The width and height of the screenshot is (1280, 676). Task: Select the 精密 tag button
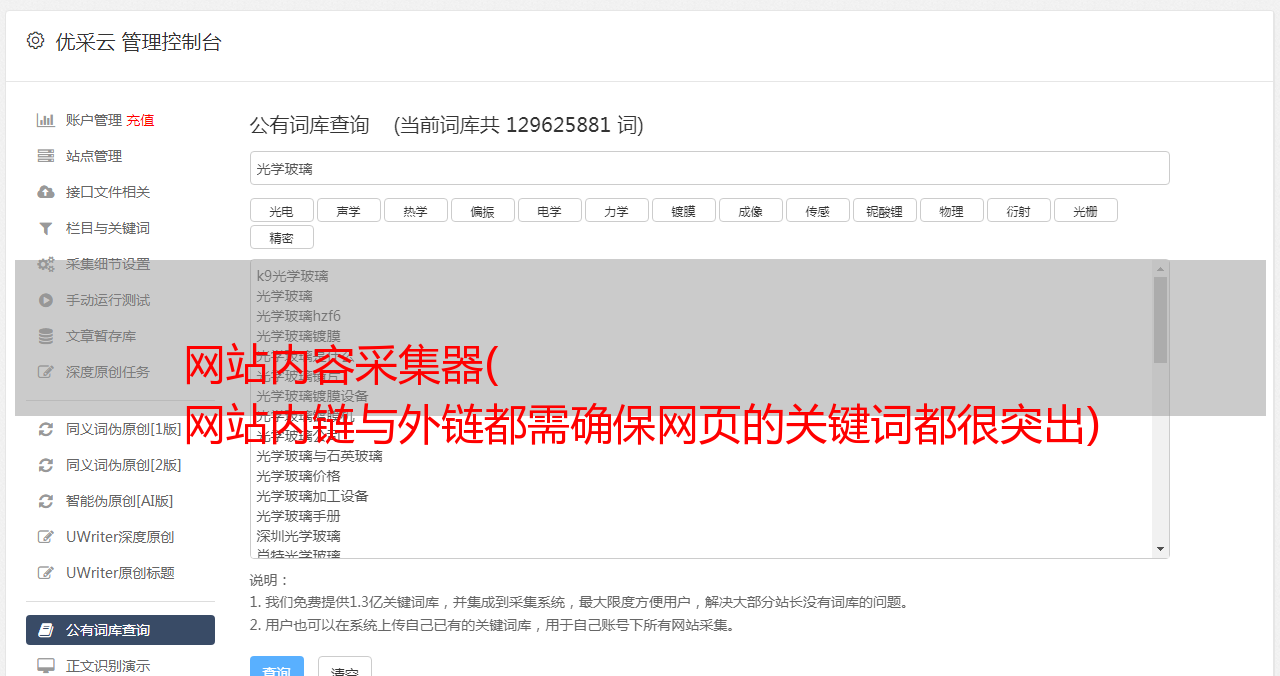click(x=282, y=237)
